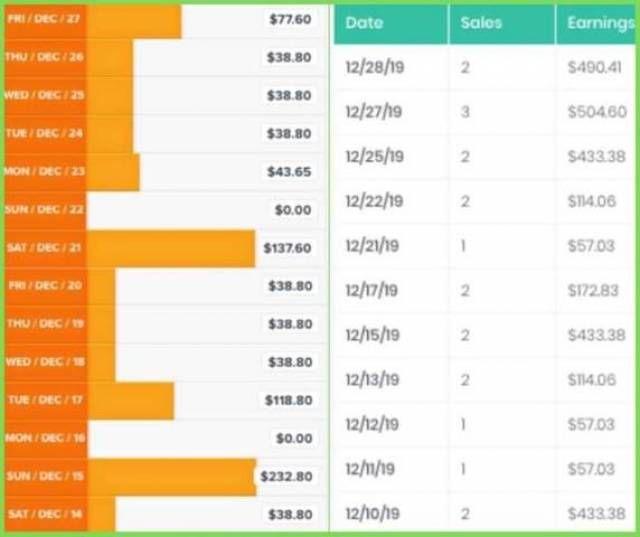Click the $137.60 value label
The image size is (640, 537).
pos(287,248)
